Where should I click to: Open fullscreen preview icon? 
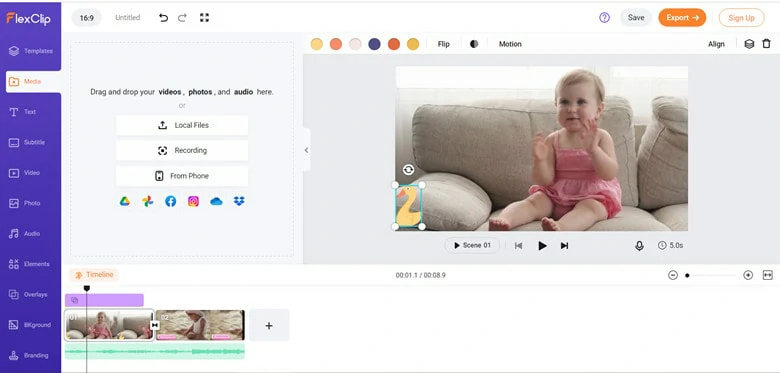204,17
